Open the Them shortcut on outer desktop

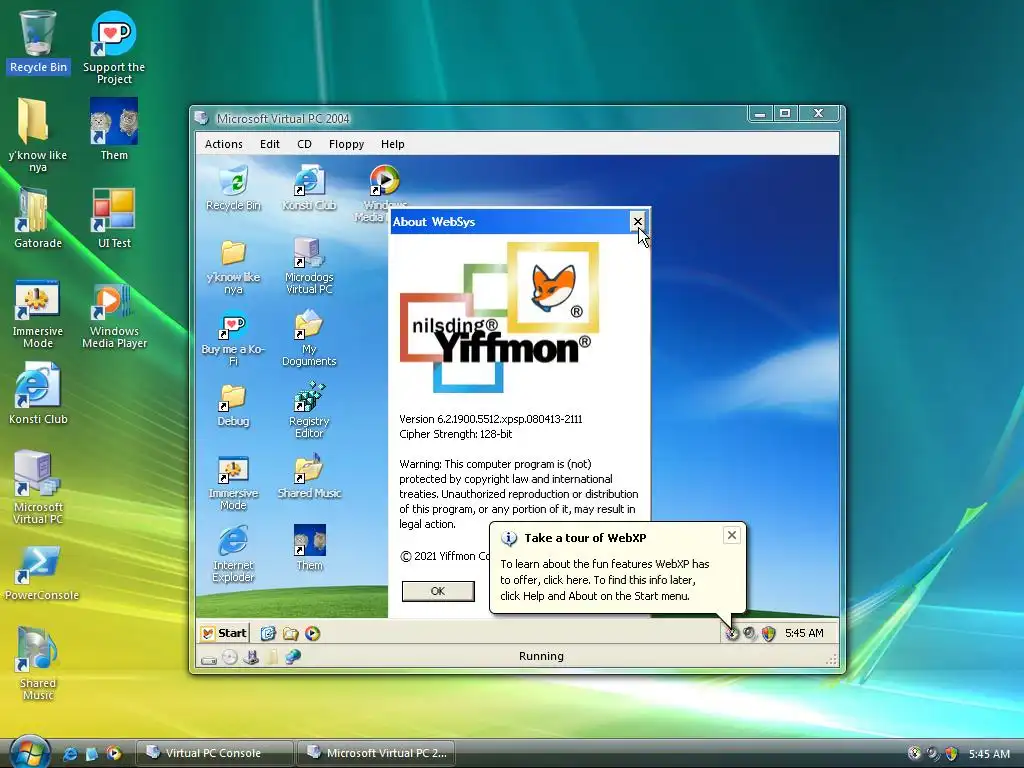(114, 129)
